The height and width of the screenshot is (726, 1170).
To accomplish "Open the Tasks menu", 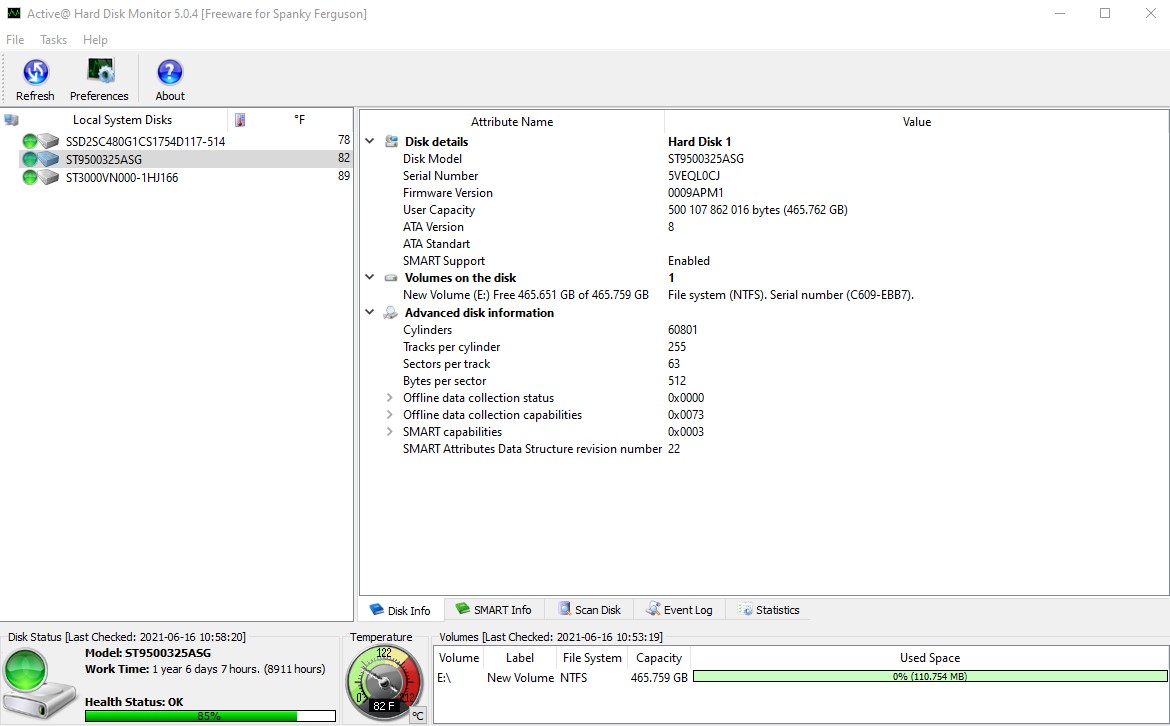I will tap(54, 40).
